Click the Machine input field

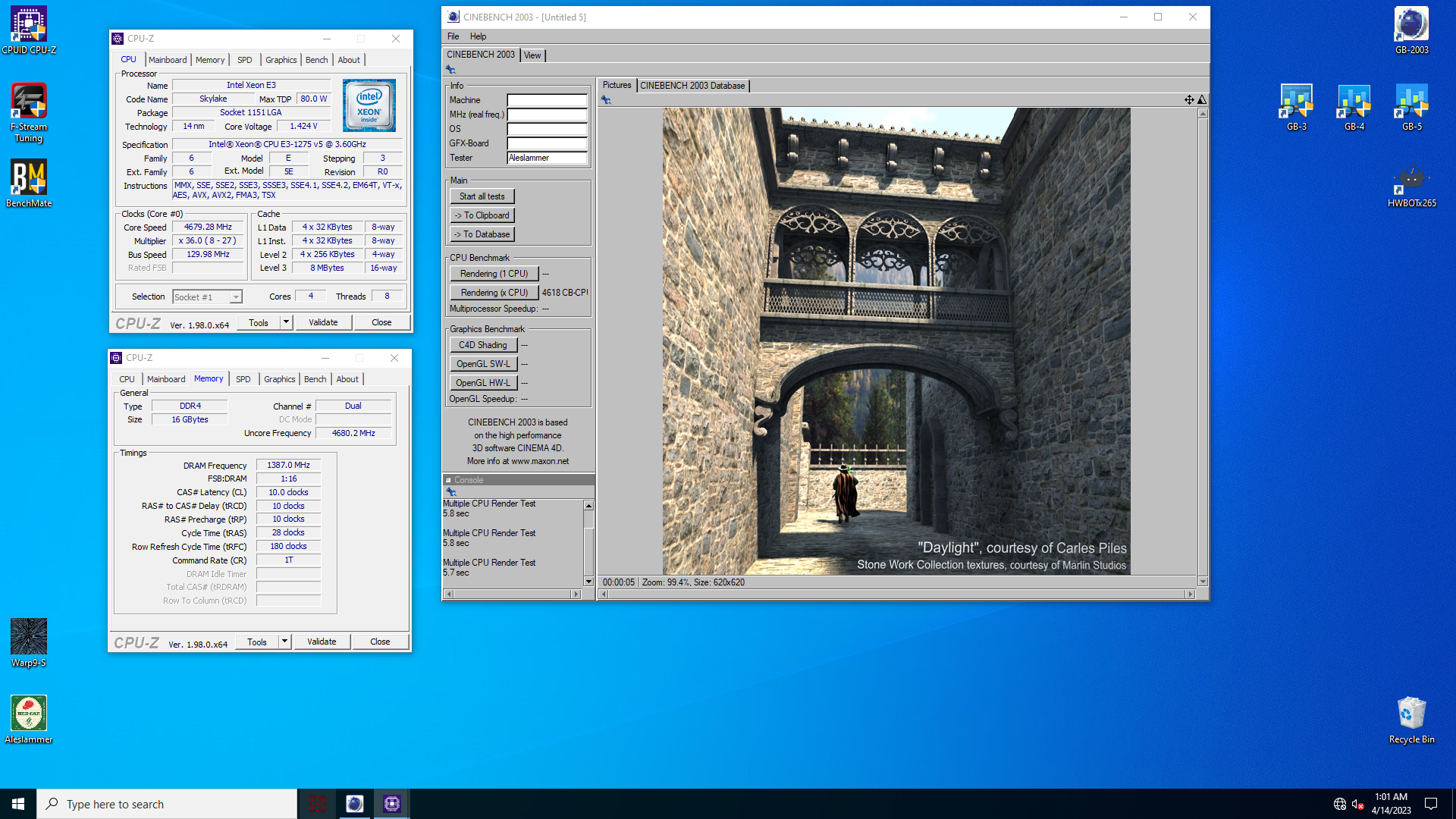[x=547, y=100]
